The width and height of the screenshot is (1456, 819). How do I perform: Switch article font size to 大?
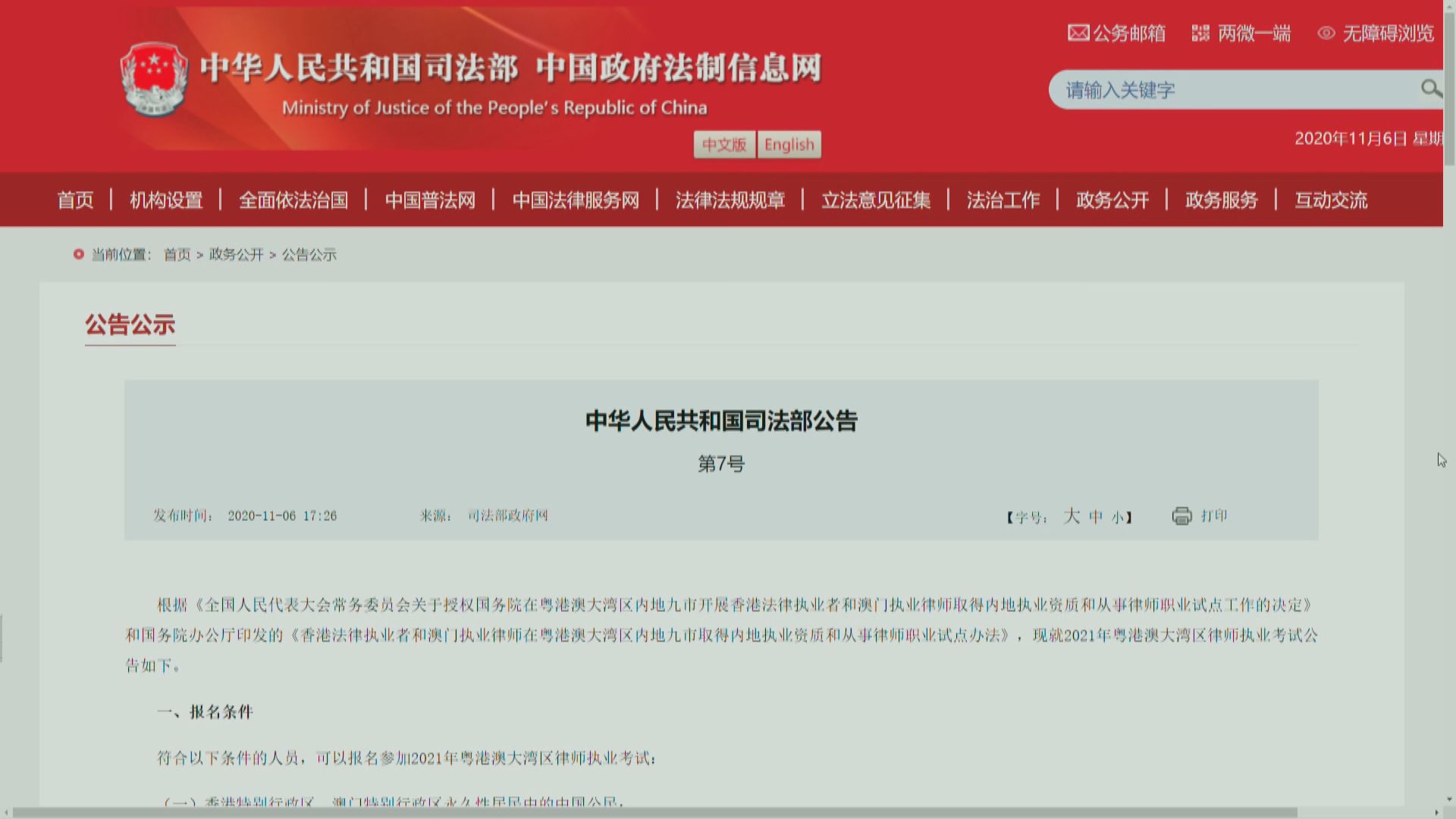pyautogui.click(x=1072, y=516)
